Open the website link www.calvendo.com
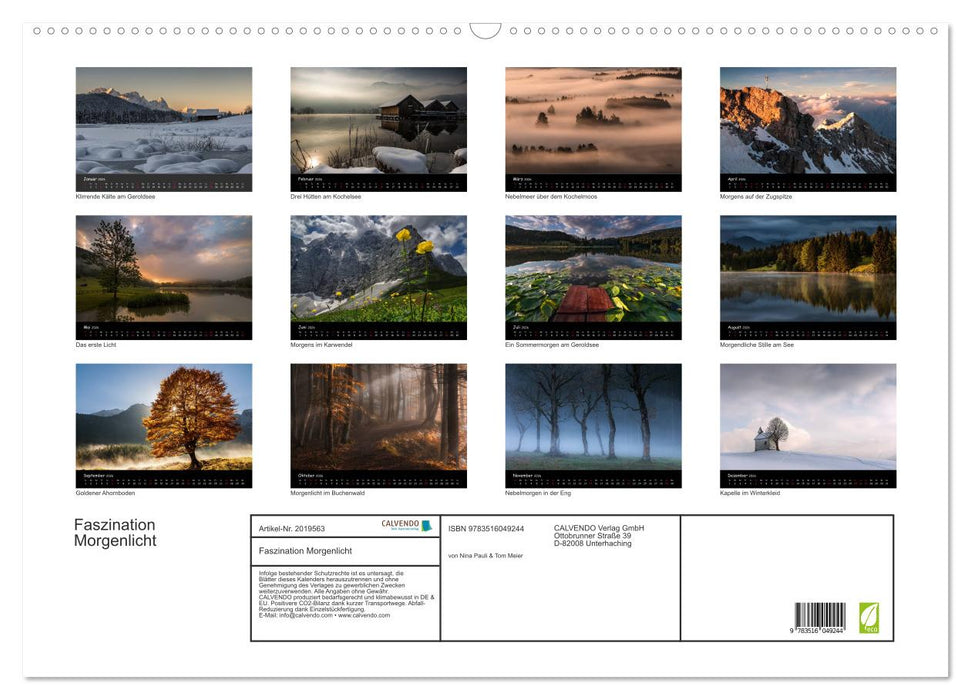Viewport: 971px width, 700px height. [x=366, y=617]
